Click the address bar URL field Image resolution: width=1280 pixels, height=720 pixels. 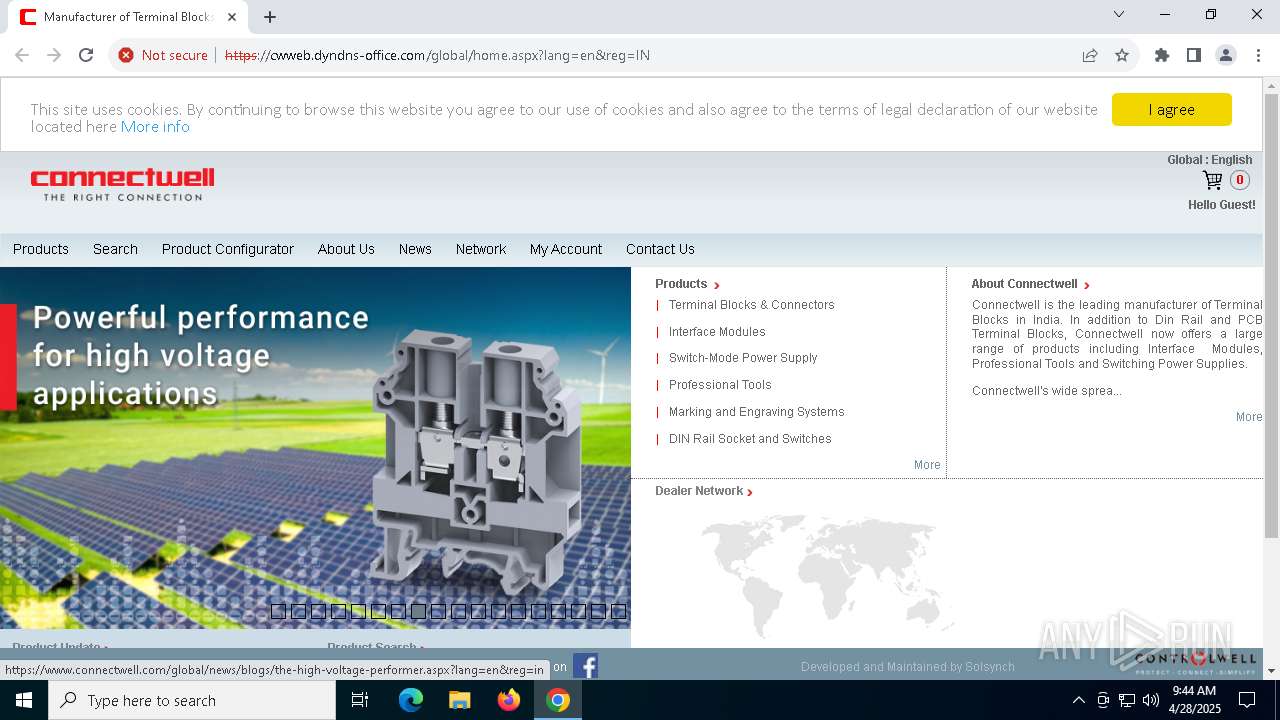click(640, 55)
